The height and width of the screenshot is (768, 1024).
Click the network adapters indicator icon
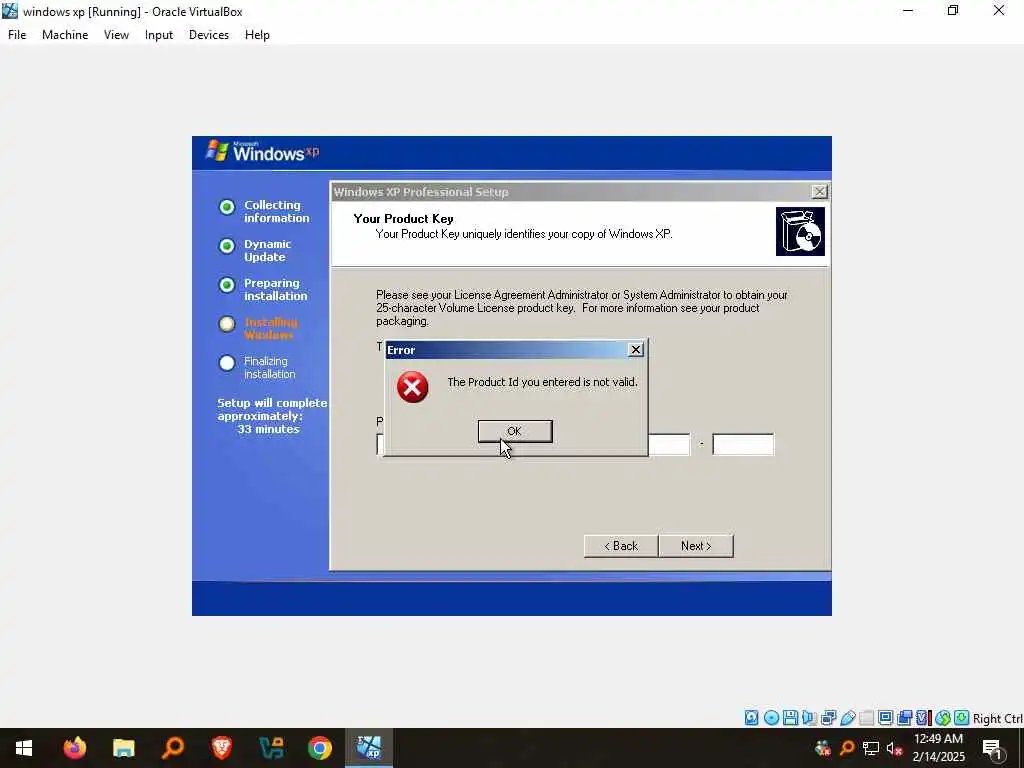pyautogui.click(x=829, y=718)
